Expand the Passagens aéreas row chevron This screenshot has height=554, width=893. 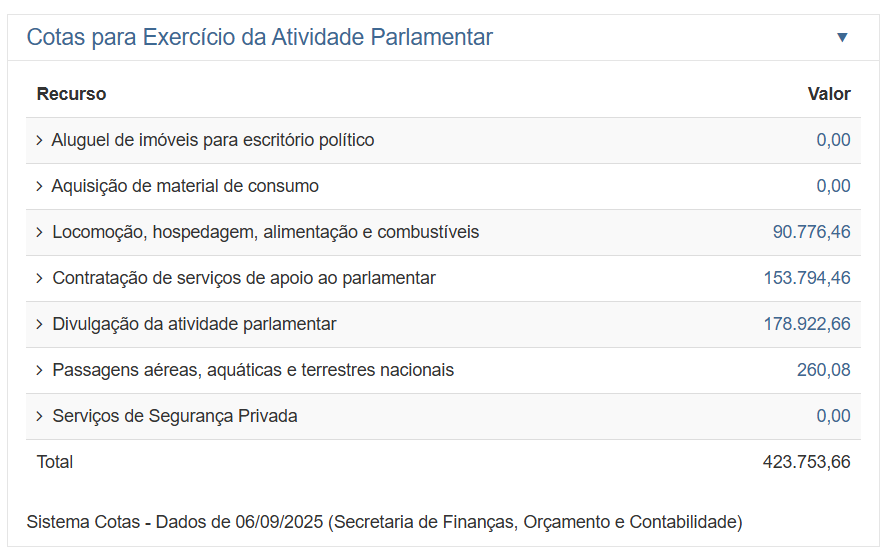(40, 370)
